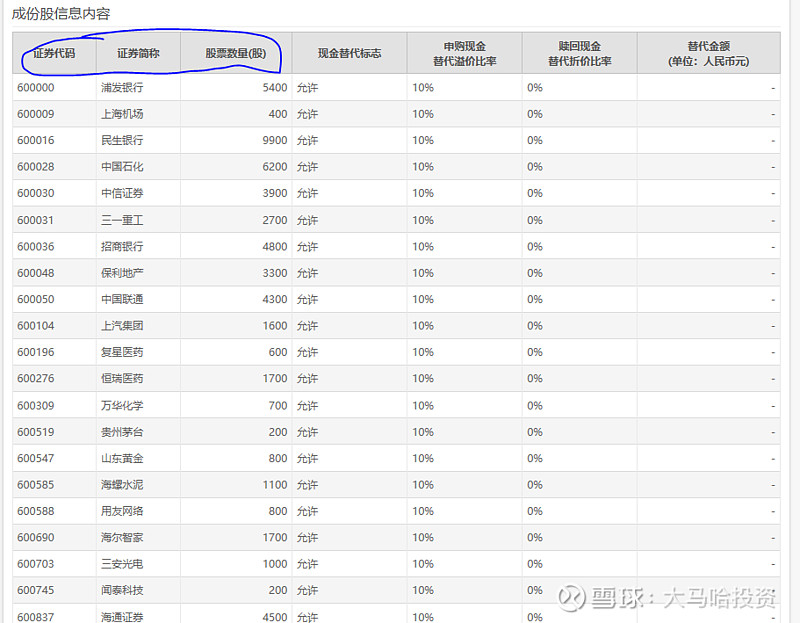Viewport: 800px width, 623px height.
Task: Select stock code 600009
Action: pos(36,114)
